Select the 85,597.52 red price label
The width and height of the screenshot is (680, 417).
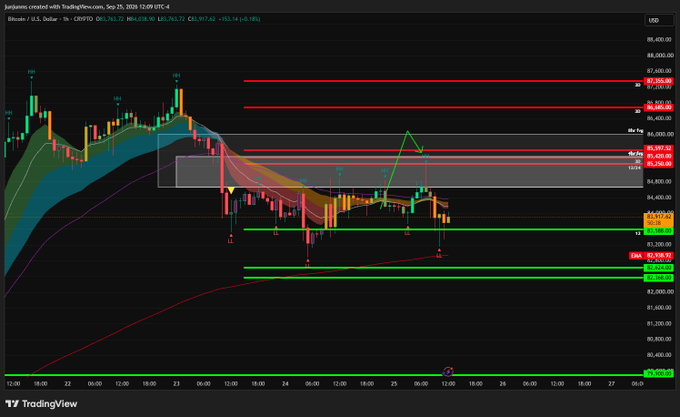[x=659, y=148]
